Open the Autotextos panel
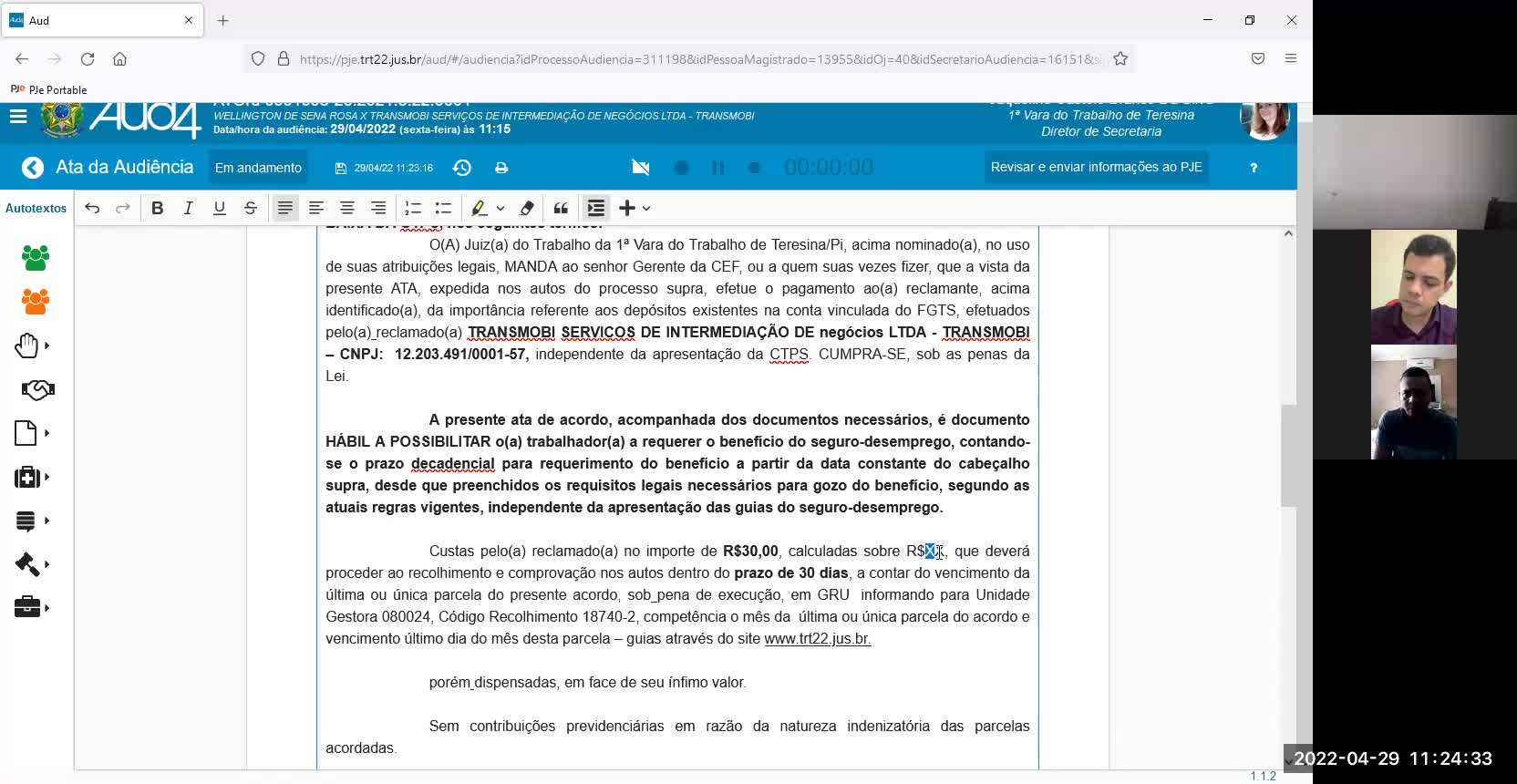 (x=36, y=208)
